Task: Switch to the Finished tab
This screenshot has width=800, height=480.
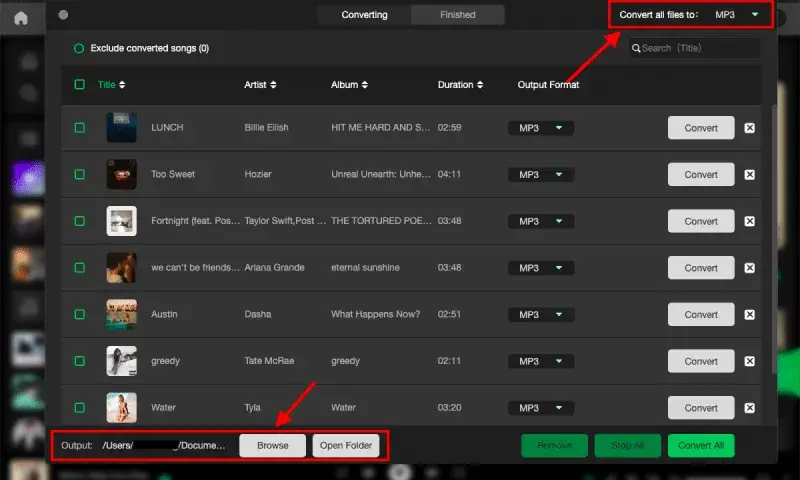Action: (x=458, y=15)
